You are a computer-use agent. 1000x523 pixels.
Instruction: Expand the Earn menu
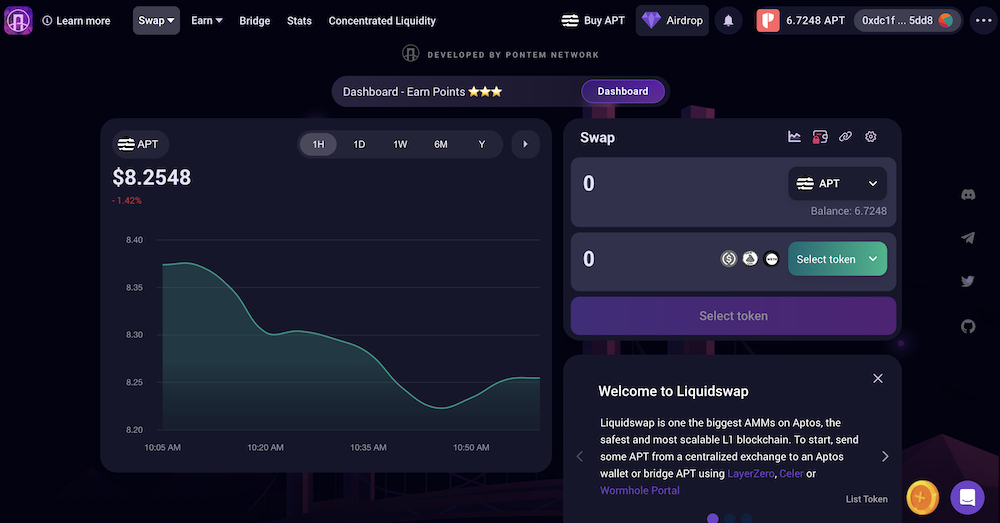pos(207,20)
